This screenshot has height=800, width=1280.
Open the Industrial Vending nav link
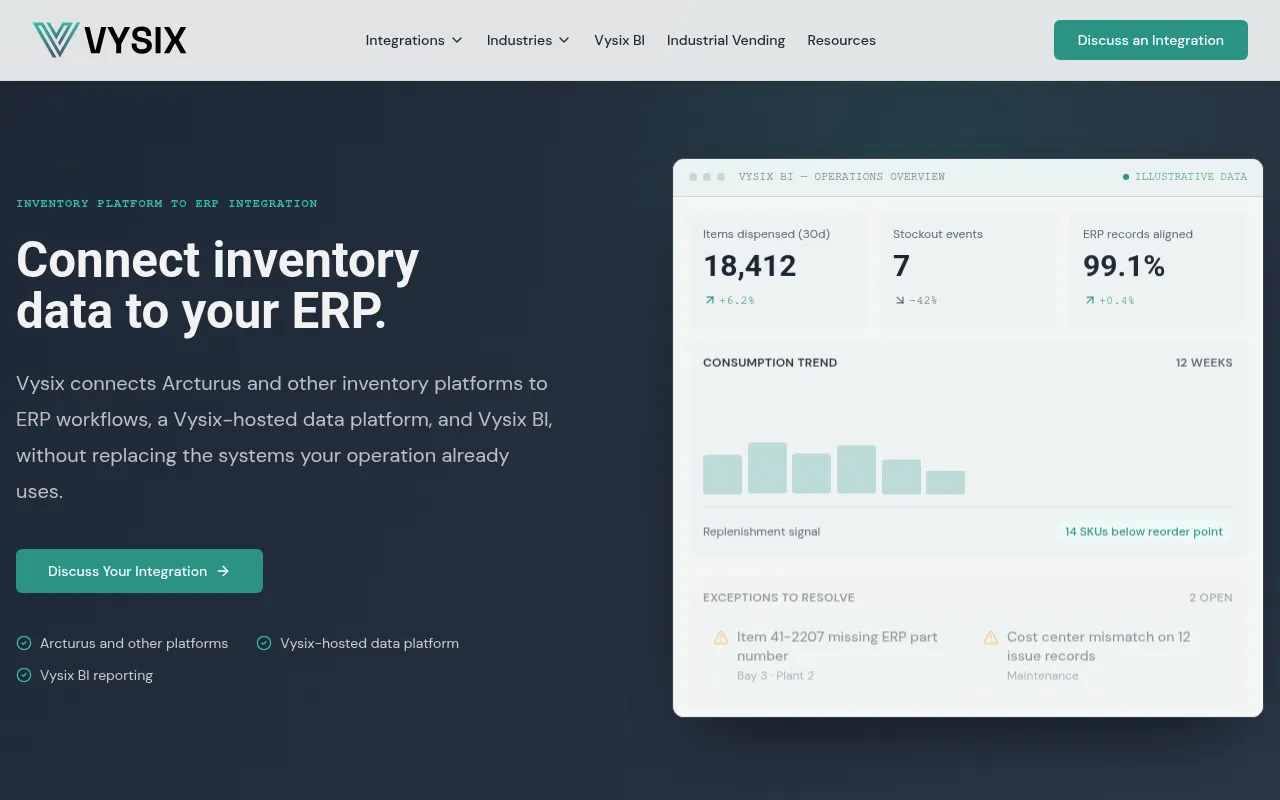726,40
